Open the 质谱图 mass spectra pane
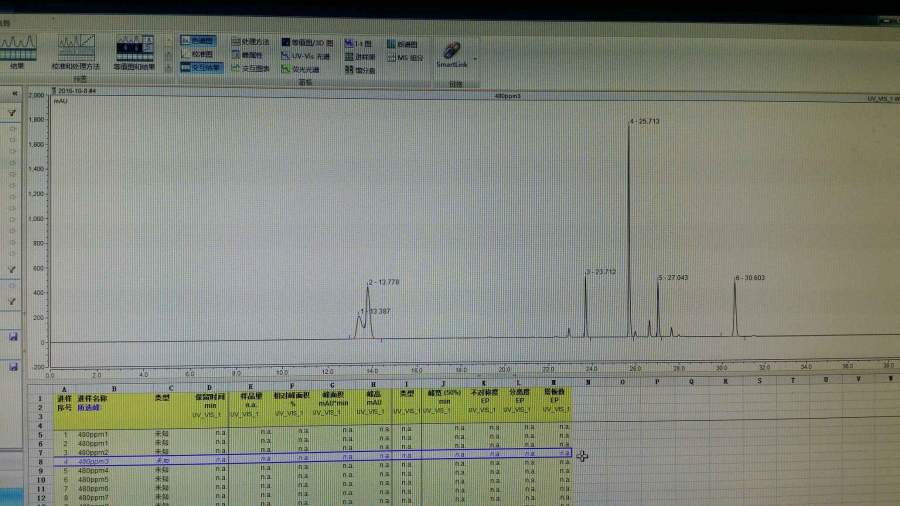 point(402,44)
